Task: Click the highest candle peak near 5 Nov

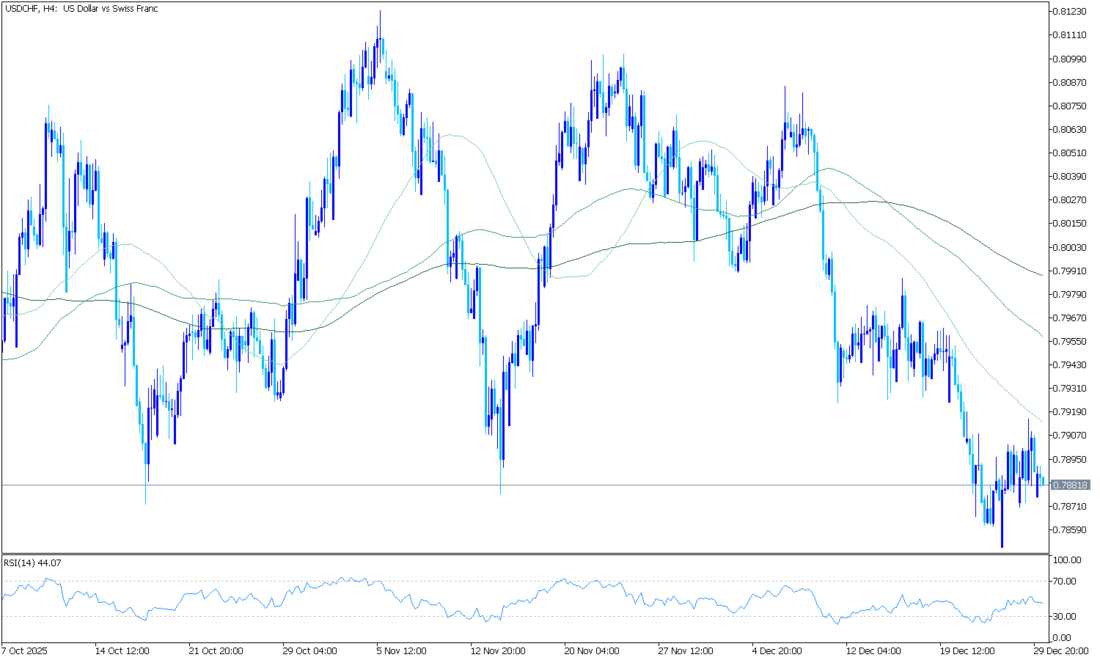Action: (380, 13)
